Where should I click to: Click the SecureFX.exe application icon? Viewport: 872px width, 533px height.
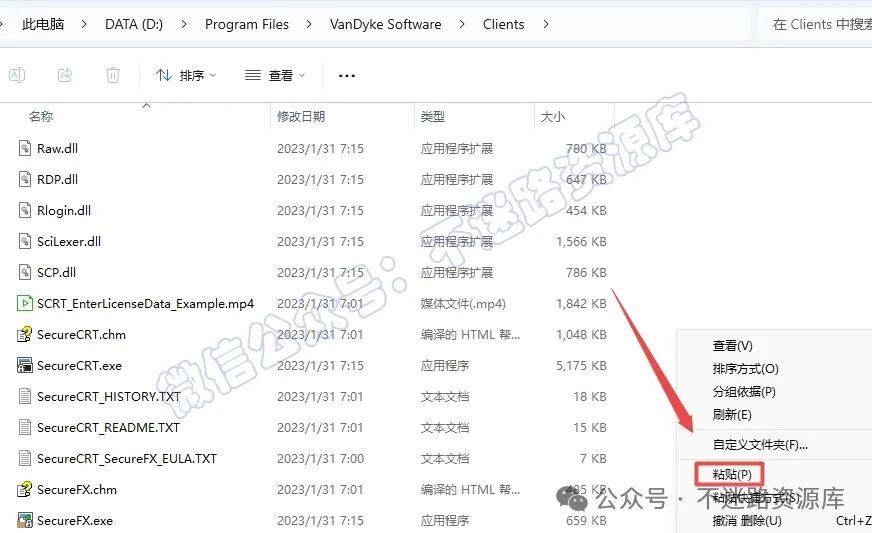[x=24, y=521]
